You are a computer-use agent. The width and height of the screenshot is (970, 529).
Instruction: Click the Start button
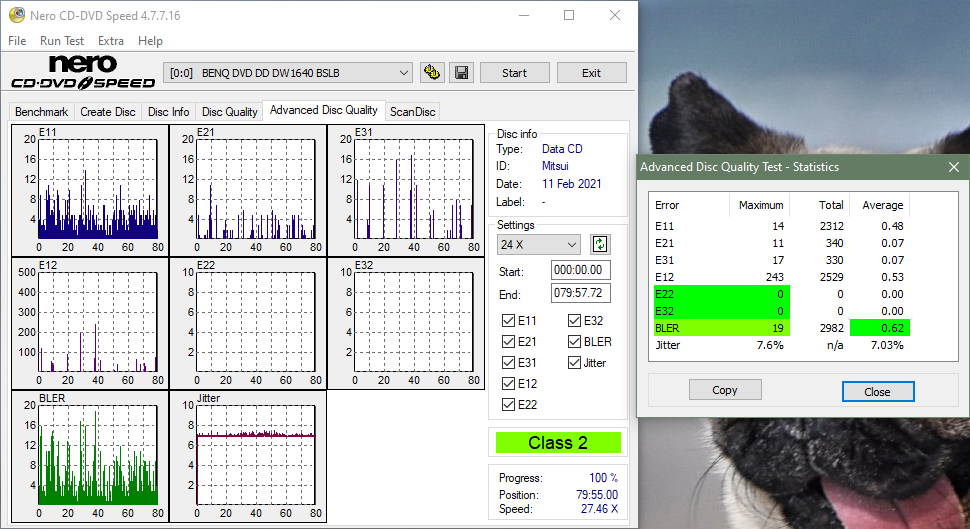[x=515, y=73]
